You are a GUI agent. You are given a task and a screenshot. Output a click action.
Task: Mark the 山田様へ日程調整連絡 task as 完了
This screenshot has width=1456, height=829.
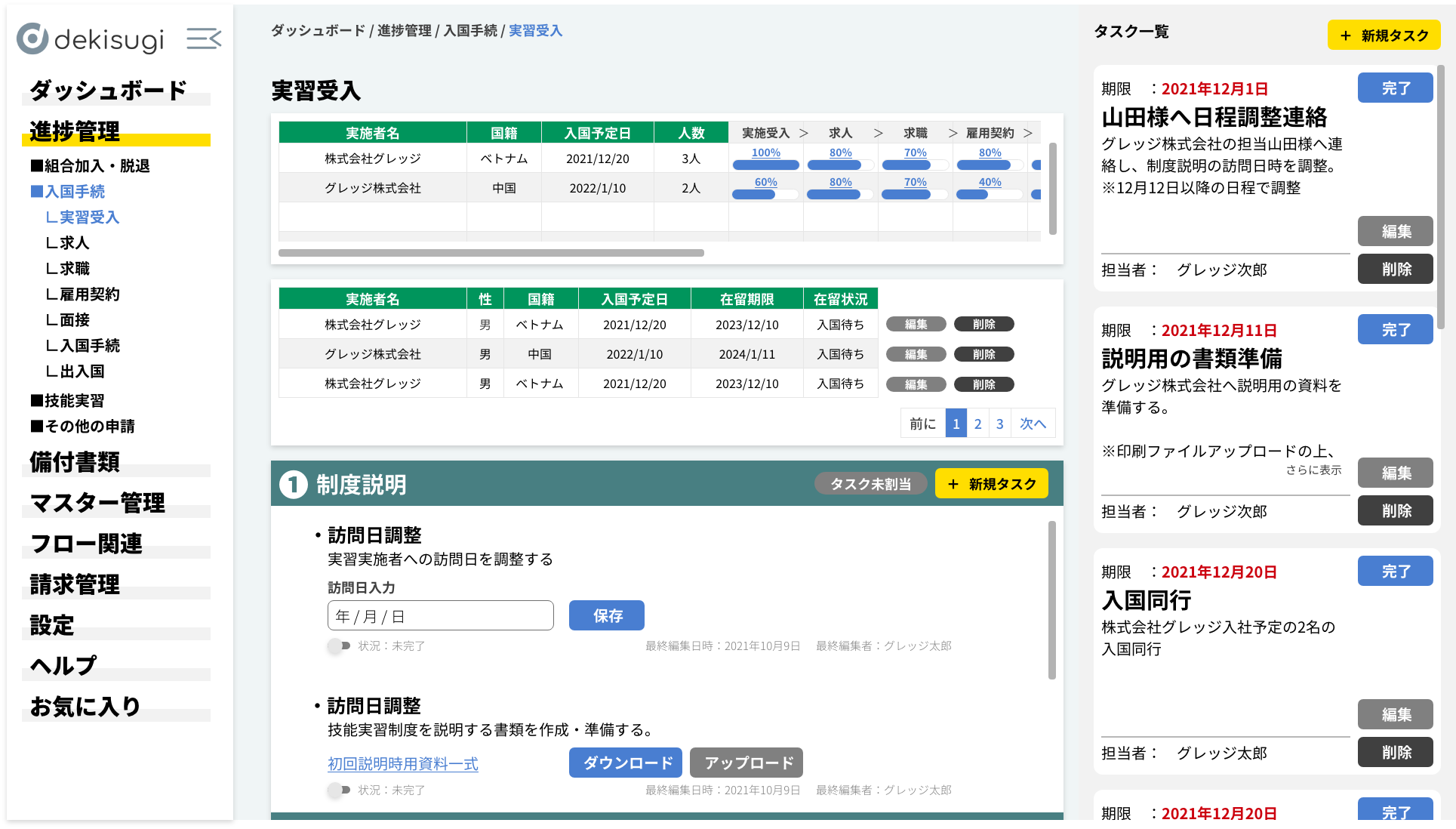point(1394,88)
